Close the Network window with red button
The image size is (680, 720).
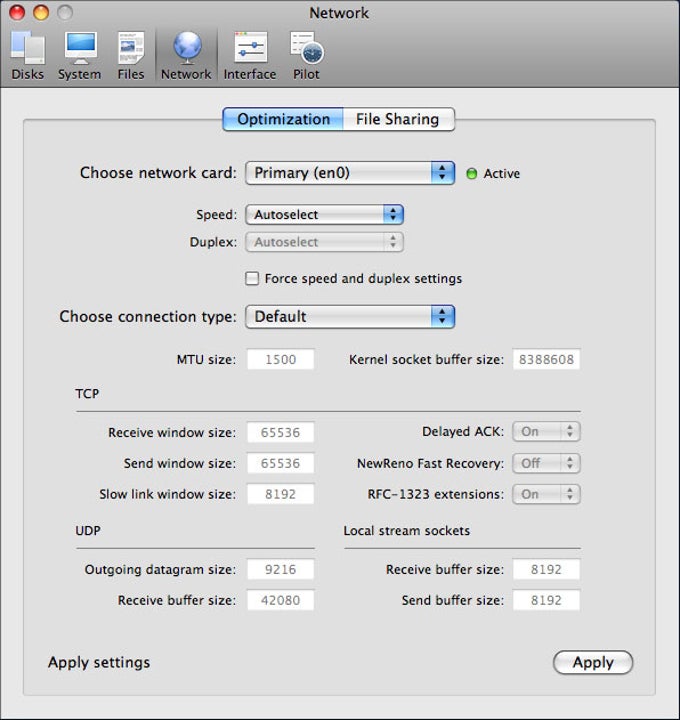pos(17,12)
